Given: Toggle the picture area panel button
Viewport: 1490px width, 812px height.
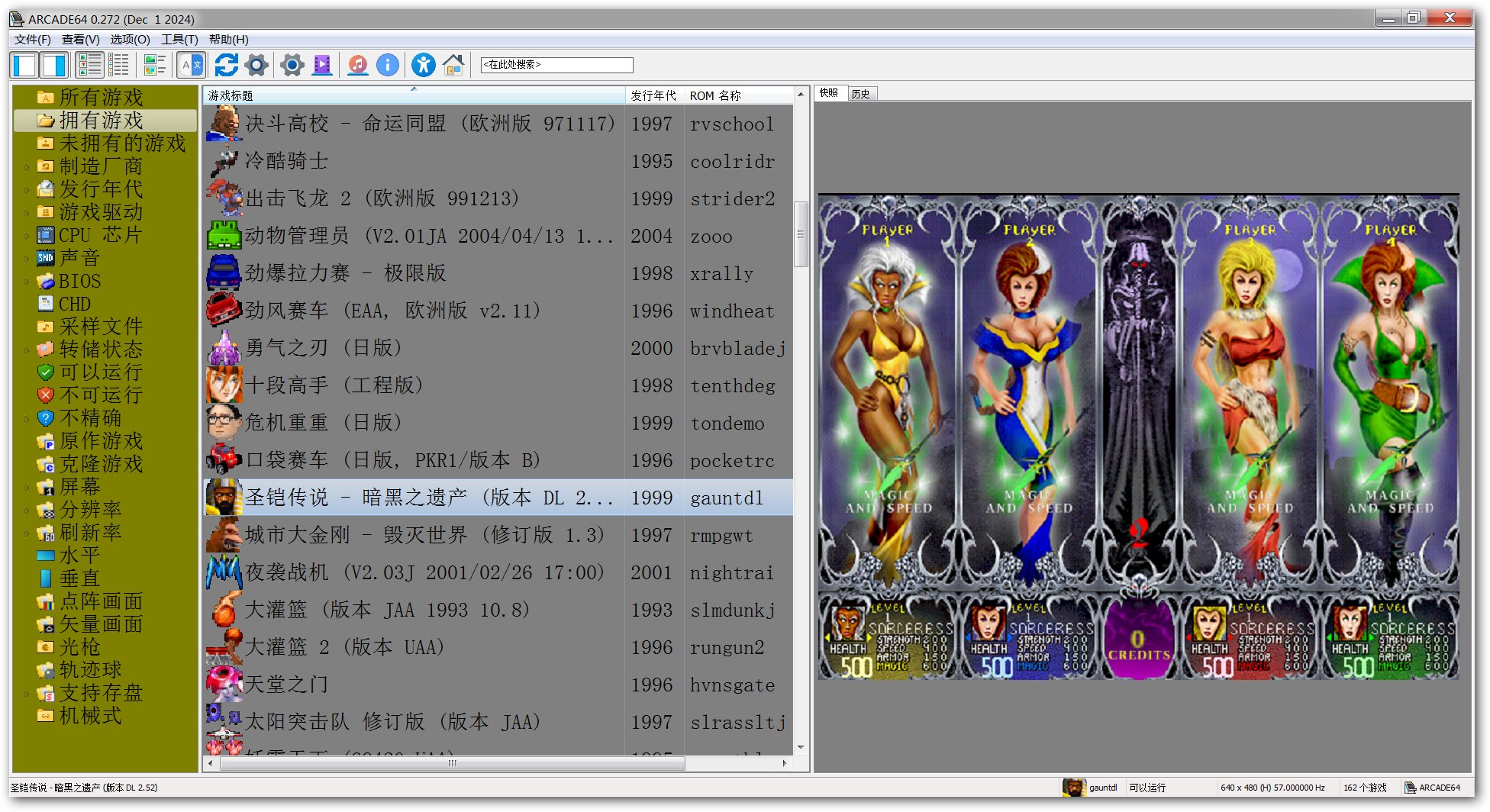Looking at the screenshot, I should pyautogui.click(x=54, y=65).
